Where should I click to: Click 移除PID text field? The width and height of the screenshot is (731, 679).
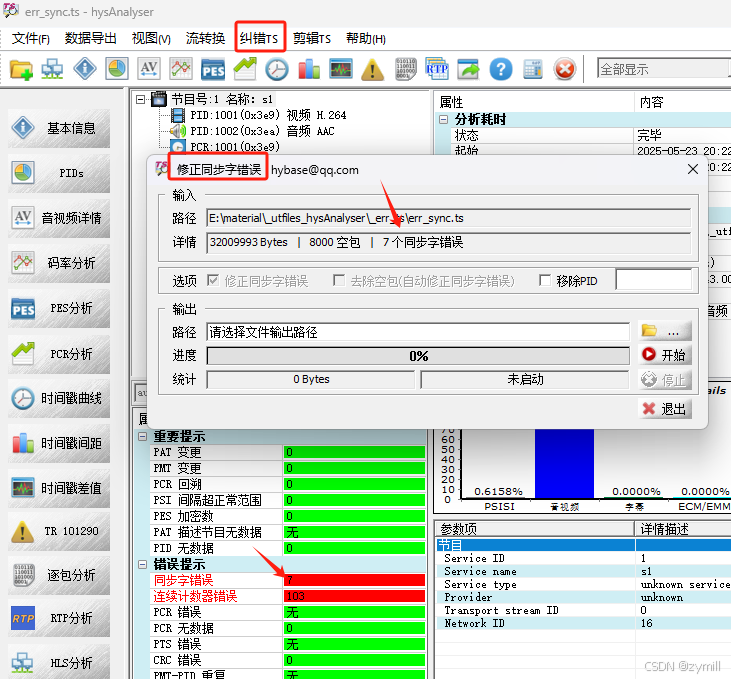[x=654, y=280]
